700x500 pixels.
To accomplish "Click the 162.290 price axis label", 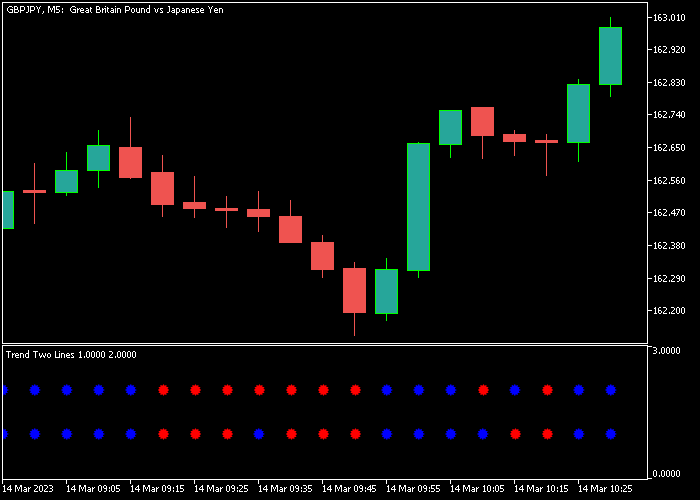I will [x=668, y=278].
